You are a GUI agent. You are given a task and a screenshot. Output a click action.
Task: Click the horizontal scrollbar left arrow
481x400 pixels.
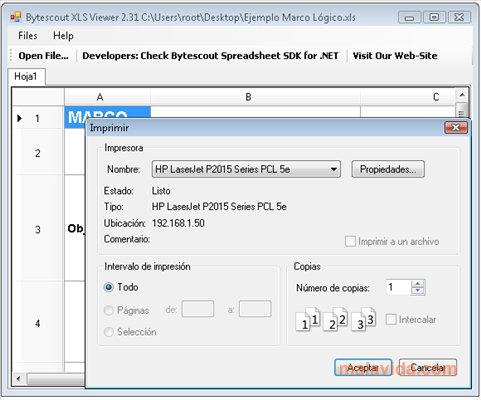pyautogui.click(x=19, y=379)
